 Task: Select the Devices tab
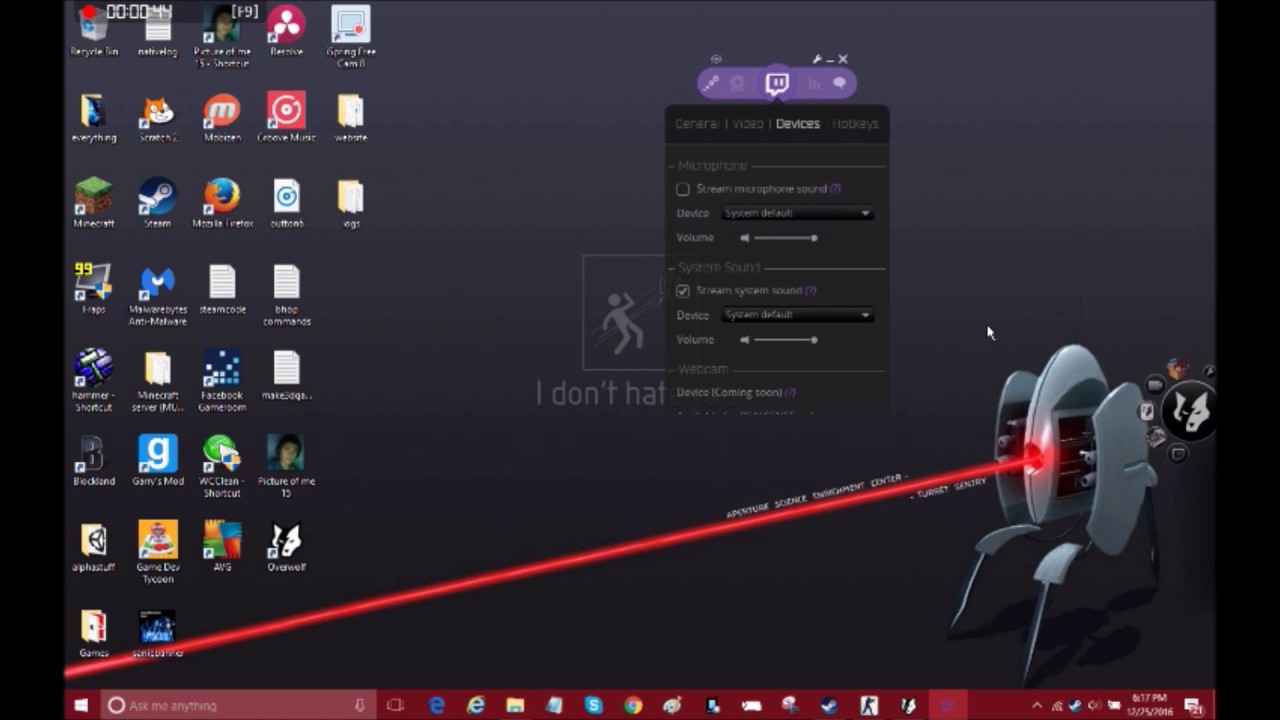[797, 124]
